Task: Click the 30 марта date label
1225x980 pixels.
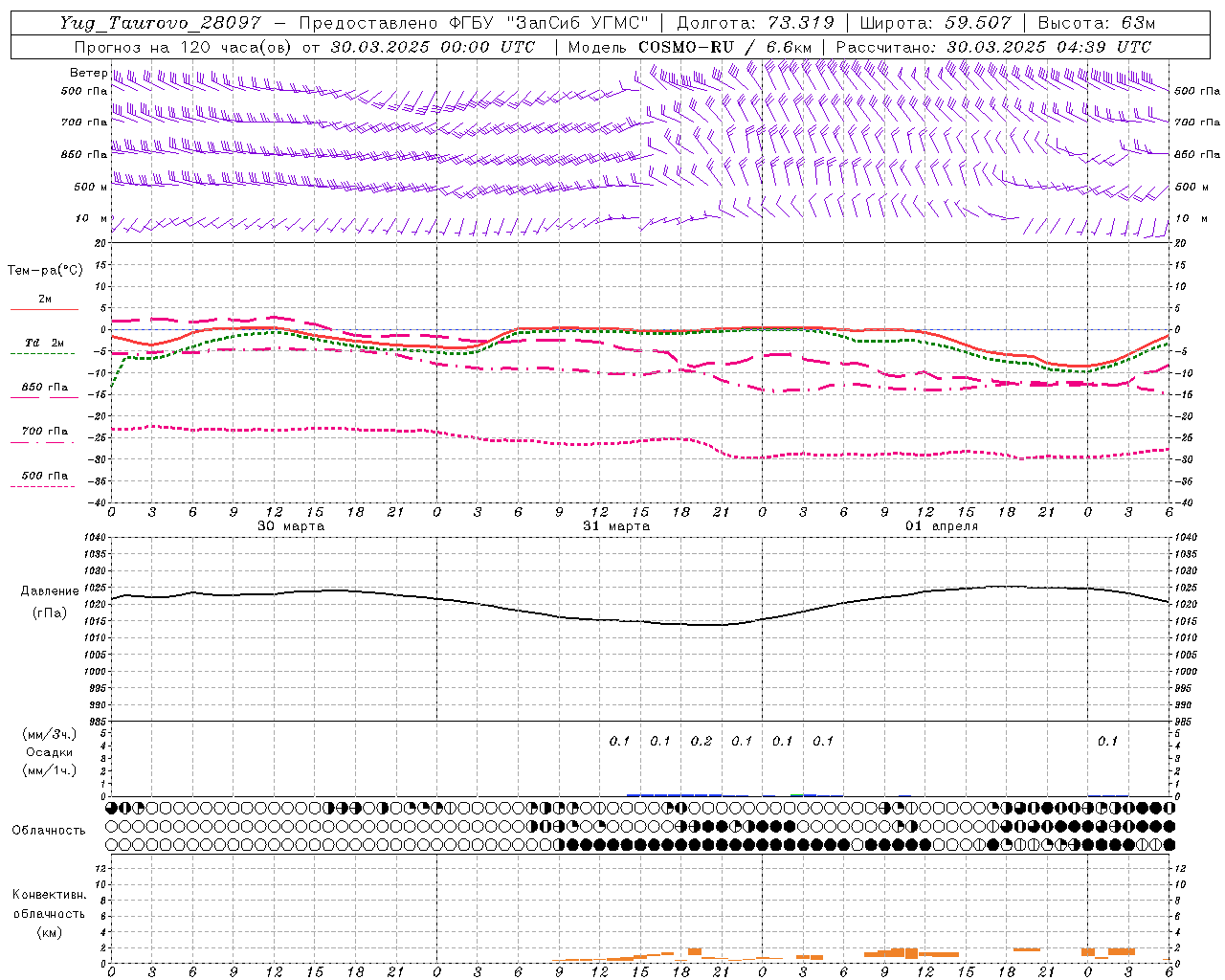Action: (291, 526)
